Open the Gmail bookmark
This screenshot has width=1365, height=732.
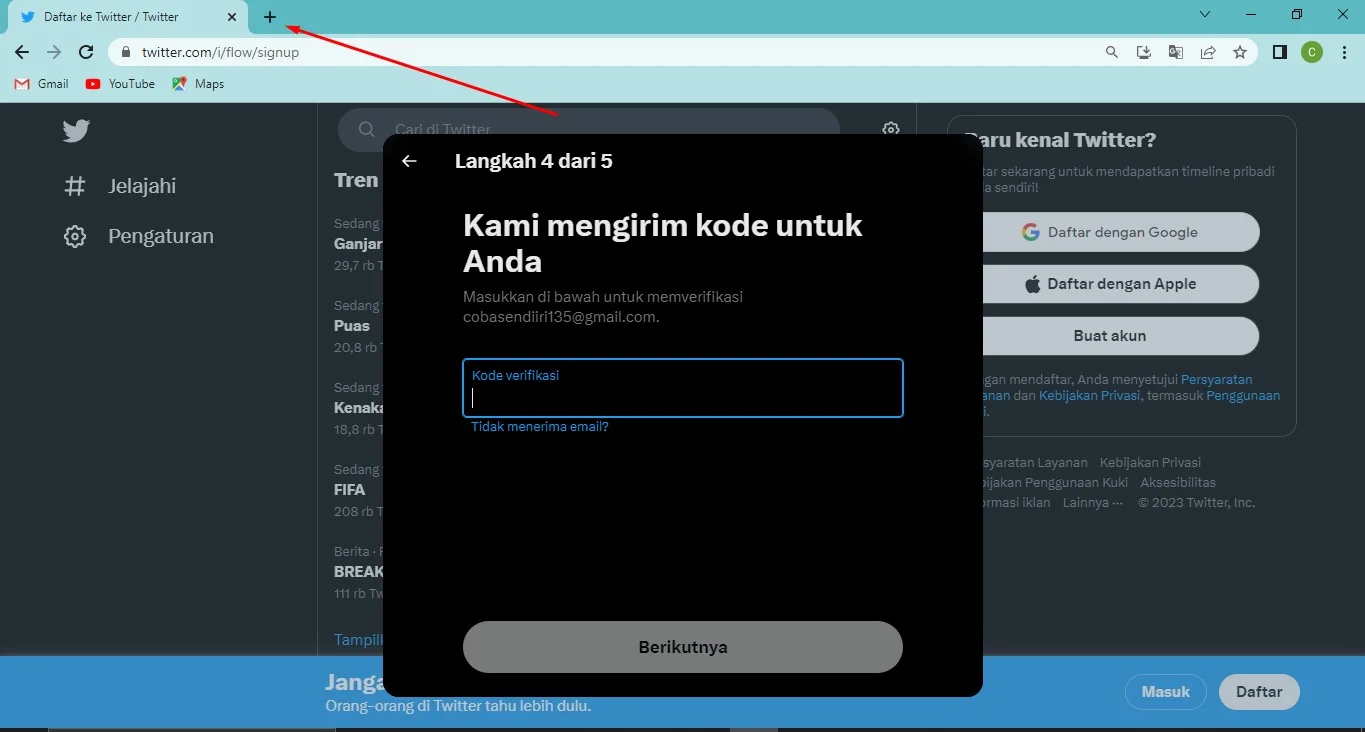[x=42, y=84]
